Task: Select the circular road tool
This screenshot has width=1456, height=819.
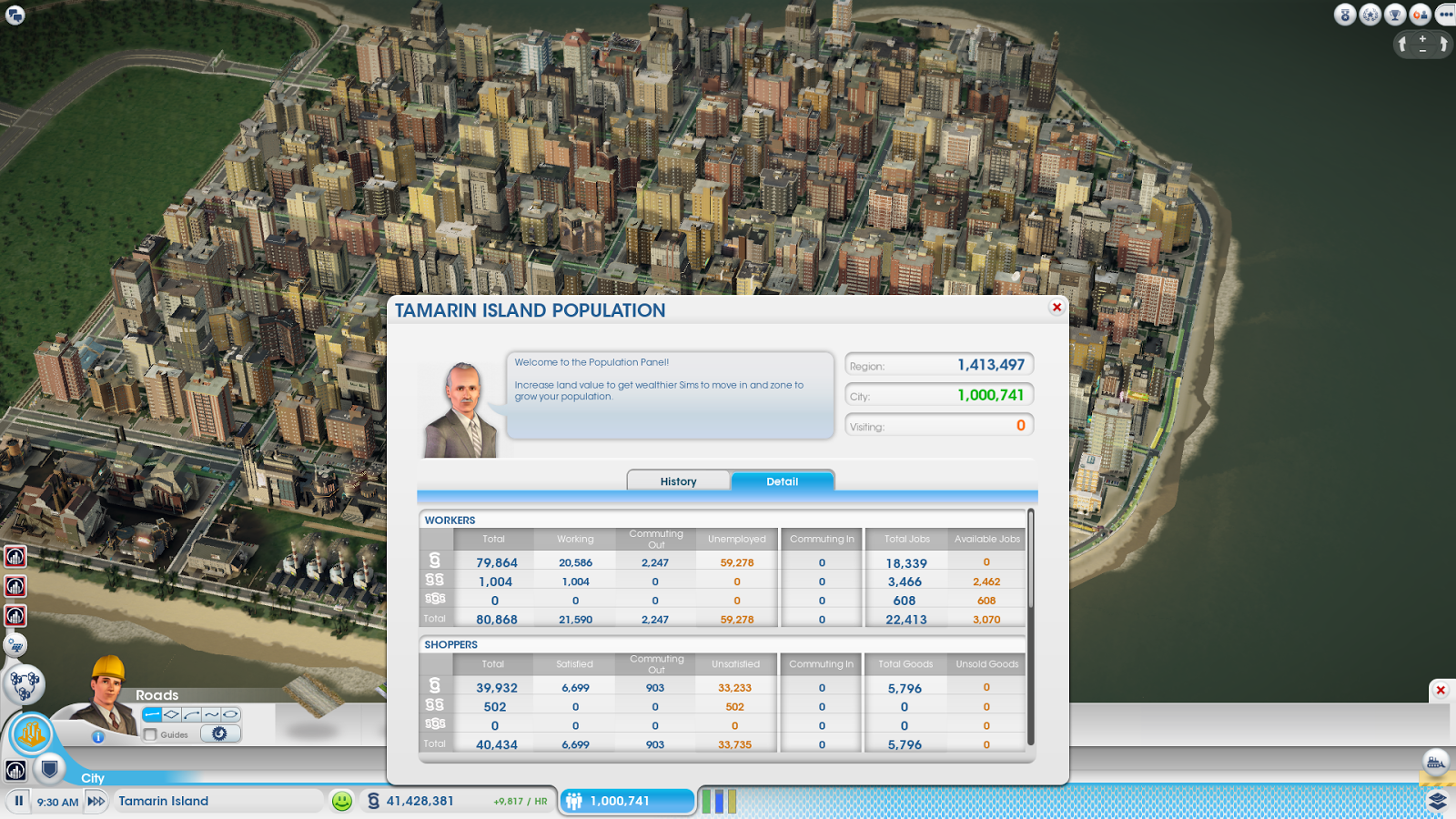Action: coord(230,714)
